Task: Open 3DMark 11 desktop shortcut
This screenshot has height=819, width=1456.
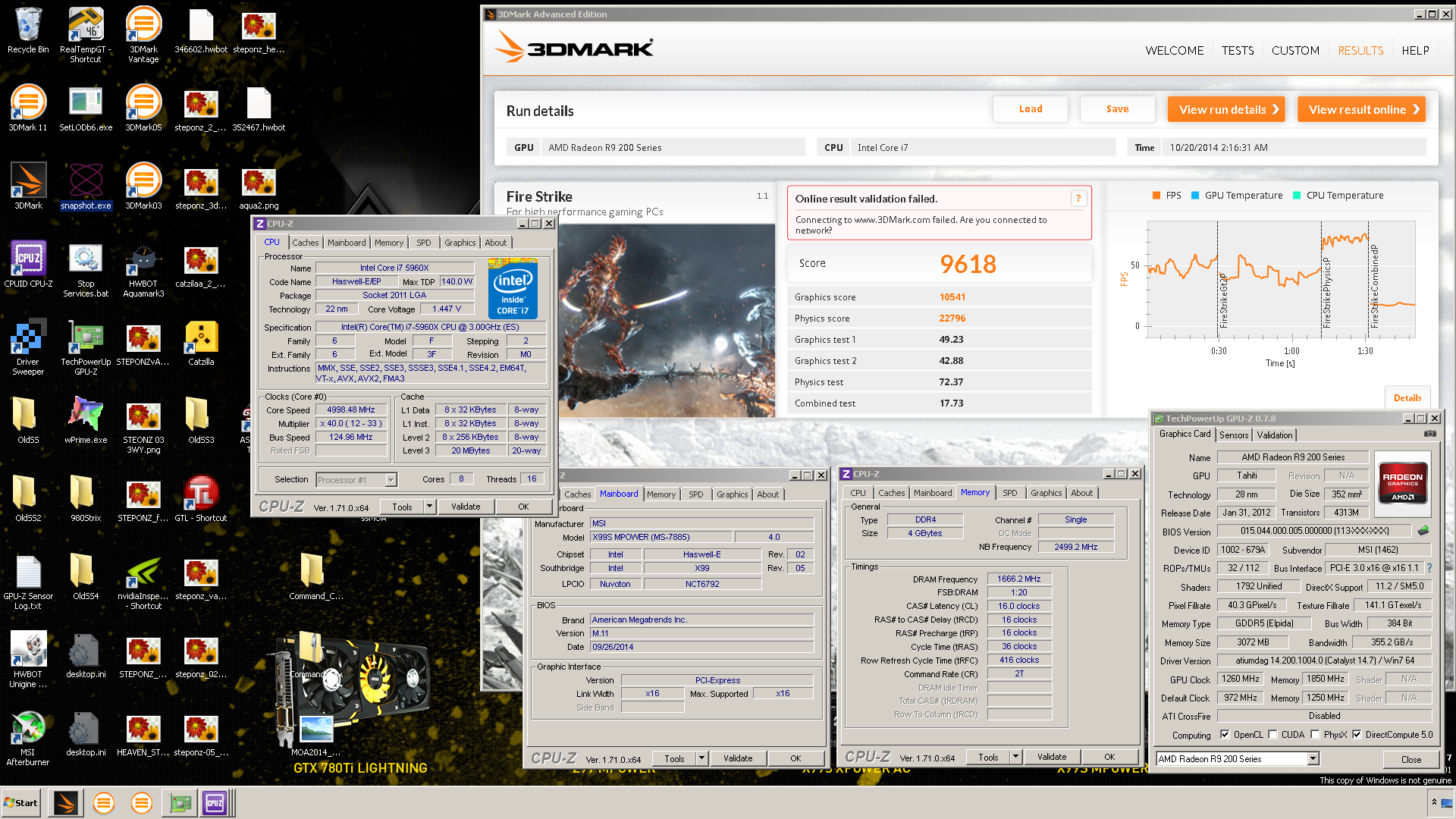Action: click(28, 108)
